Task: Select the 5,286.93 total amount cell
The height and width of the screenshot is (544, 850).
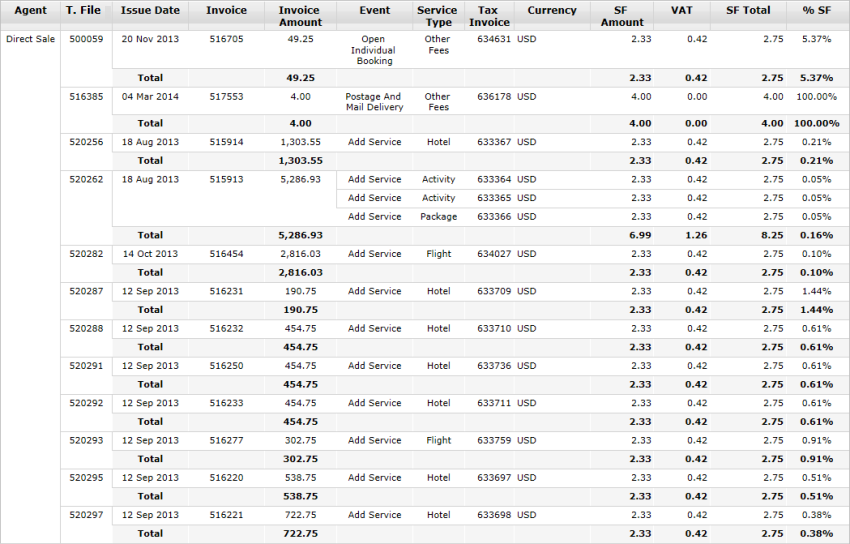Action: [300, 235]
